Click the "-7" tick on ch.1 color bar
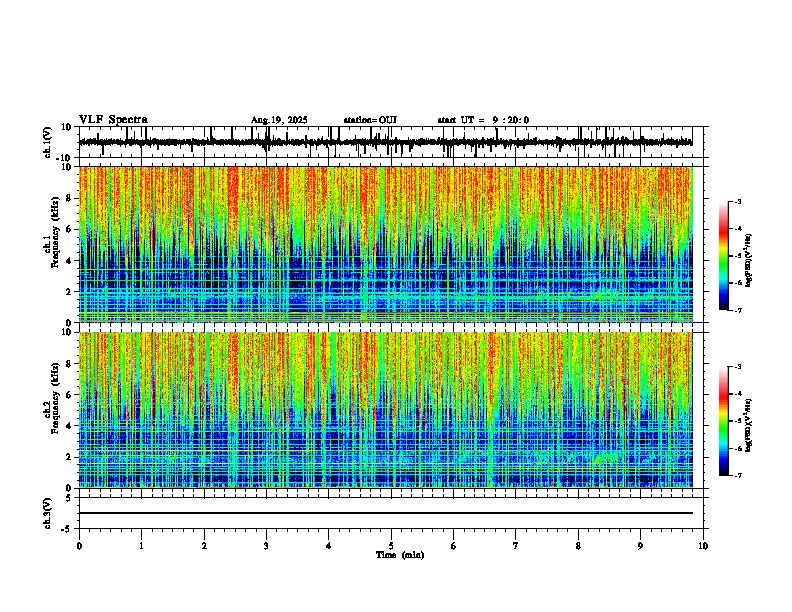Viewport: 792px width, 612px height. click(x=737, y=310)
